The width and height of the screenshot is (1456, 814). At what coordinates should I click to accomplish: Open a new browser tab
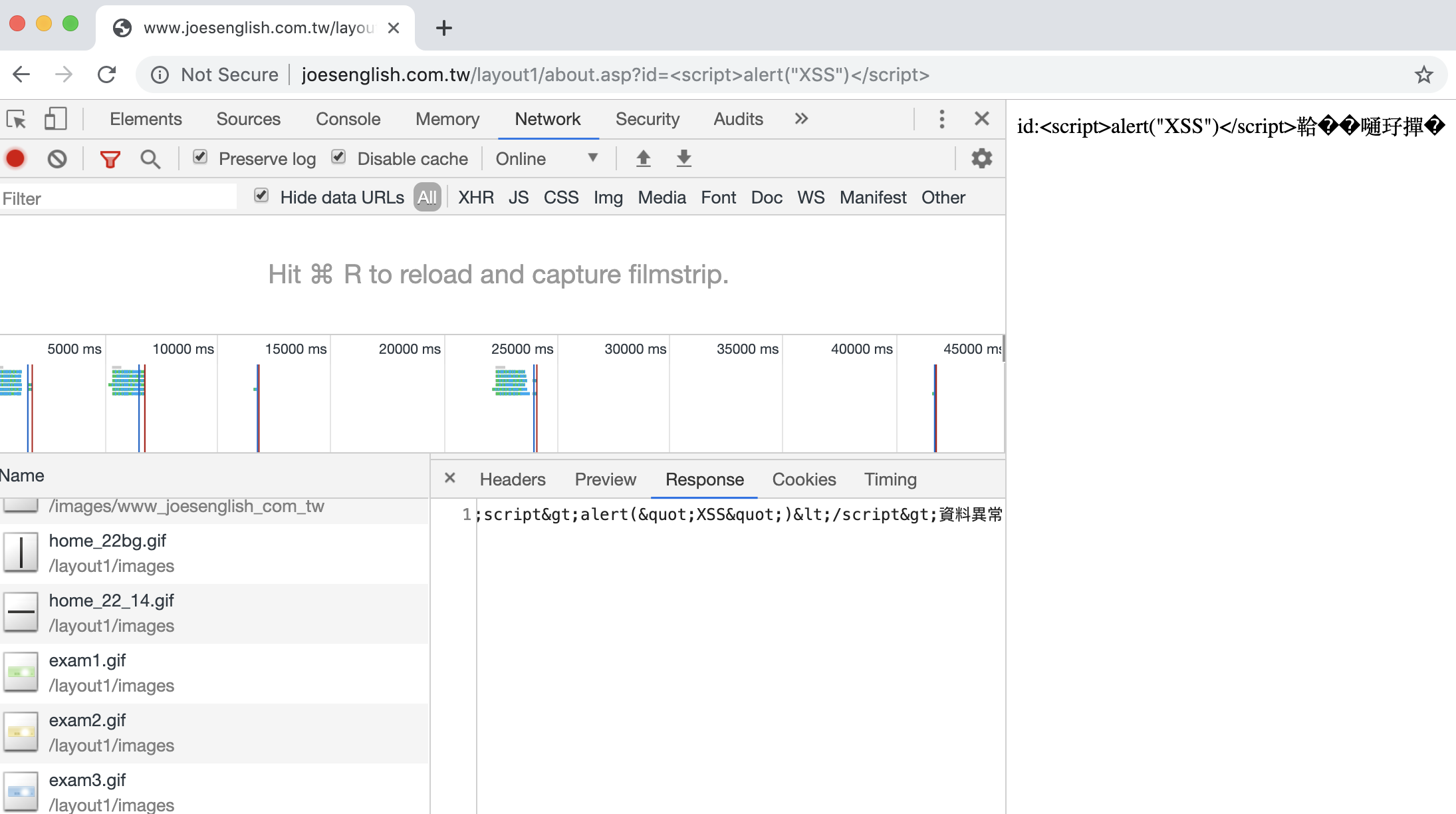443,28
